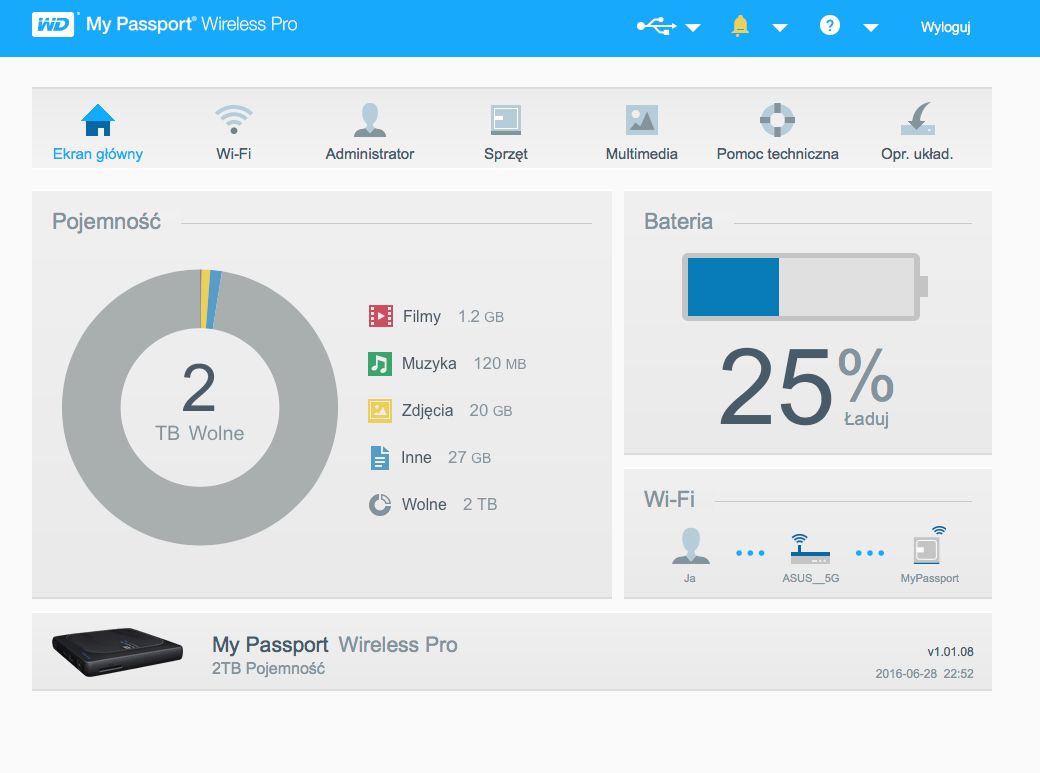Click the Bateria panel heading
1040x773 pixels.
[678, 222]
